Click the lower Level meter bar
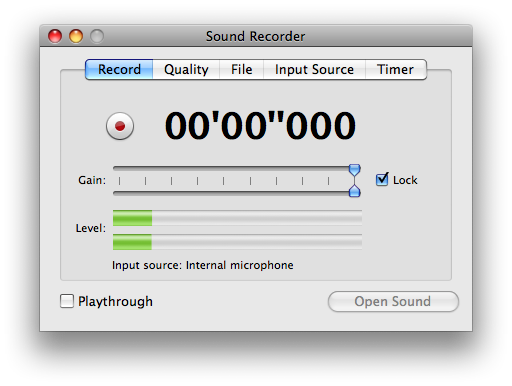The height and width of the screenshot is (386, 512). pos(237,242)
